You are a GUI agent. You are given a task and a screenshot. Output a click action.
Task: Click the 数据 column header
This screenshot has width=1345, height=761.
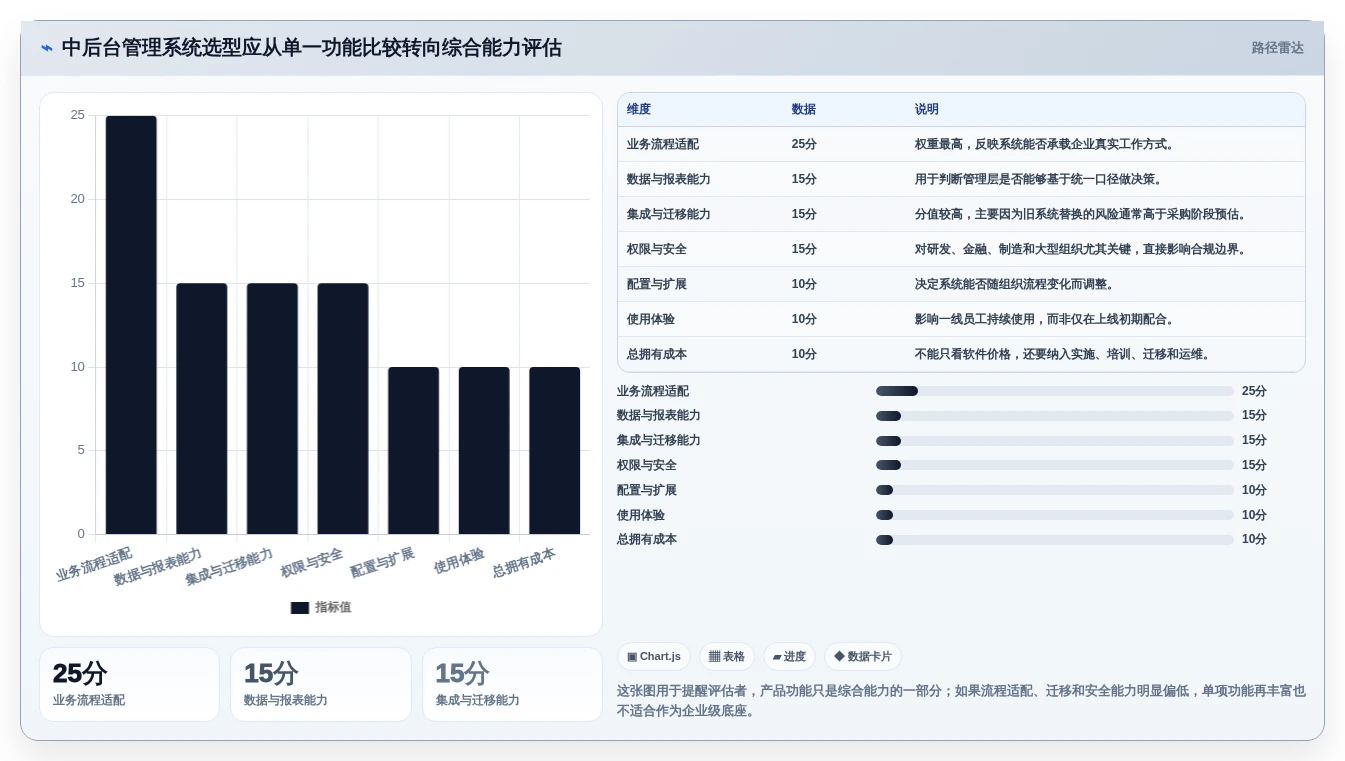804,110
